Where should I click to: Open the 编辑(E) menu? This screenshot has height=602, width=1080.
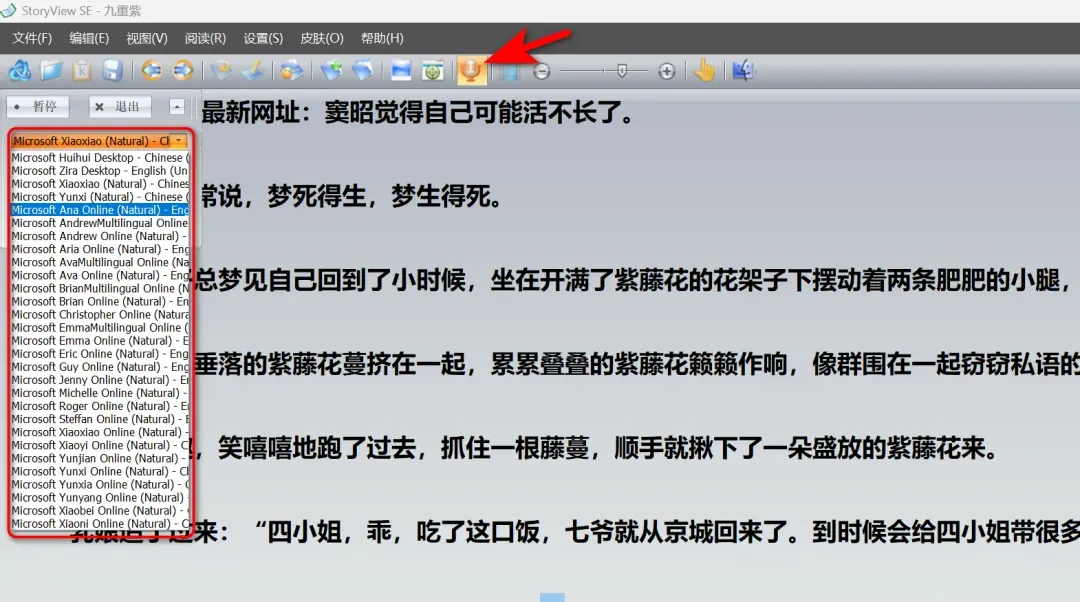[x=89, y=39]
